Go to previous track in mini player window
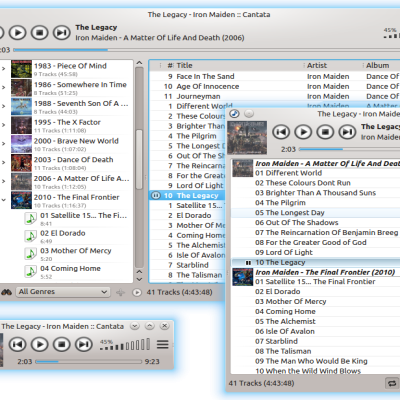The image size is (400, 400). tap(17, 344)
